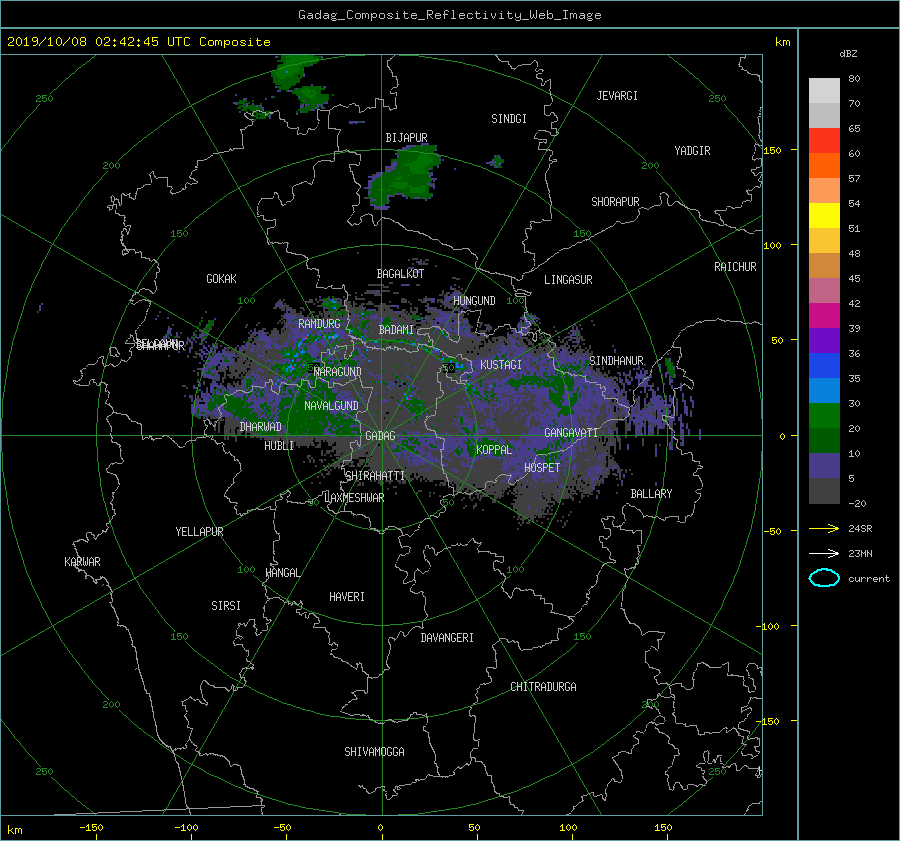Click the BADAMI city label
This screenshot has height=841, width=900.
point(396,330)
